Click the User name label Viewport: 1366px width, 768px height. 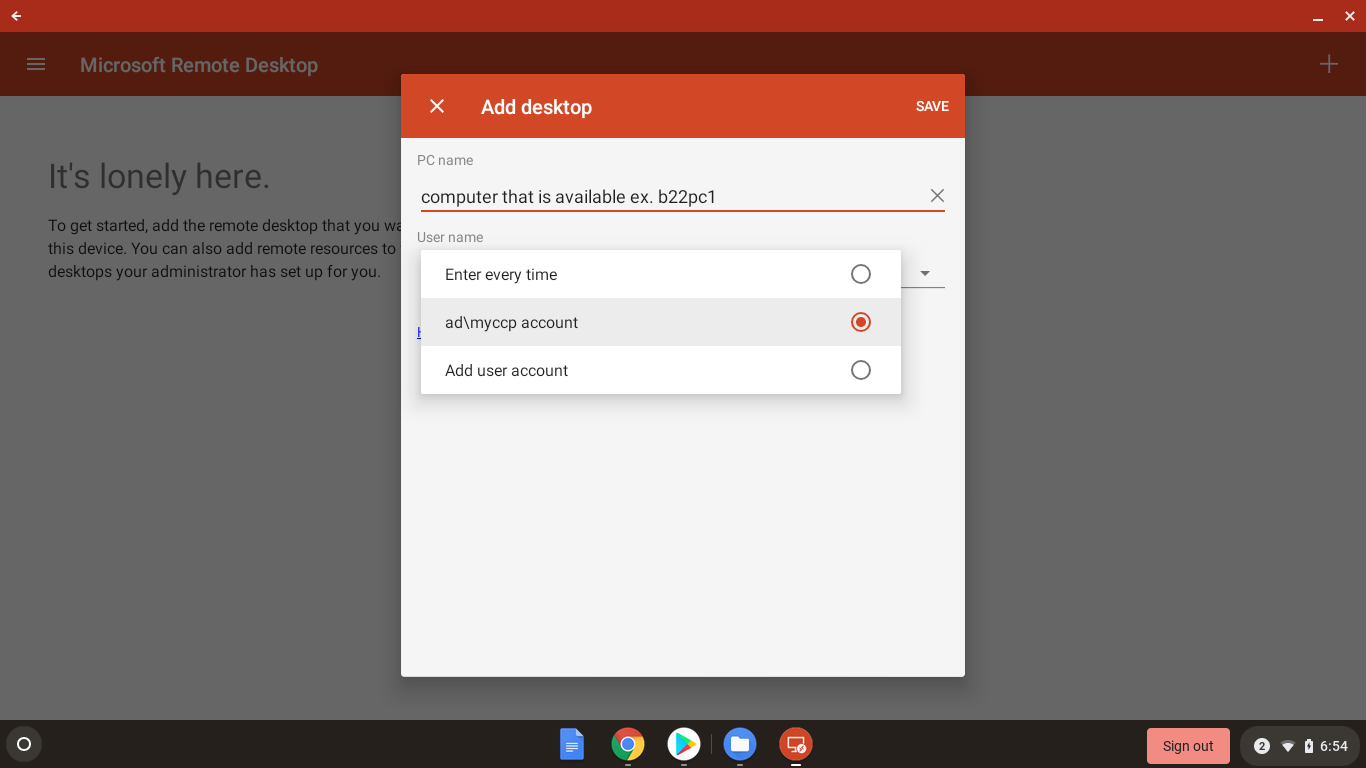[x=450, y=237]
